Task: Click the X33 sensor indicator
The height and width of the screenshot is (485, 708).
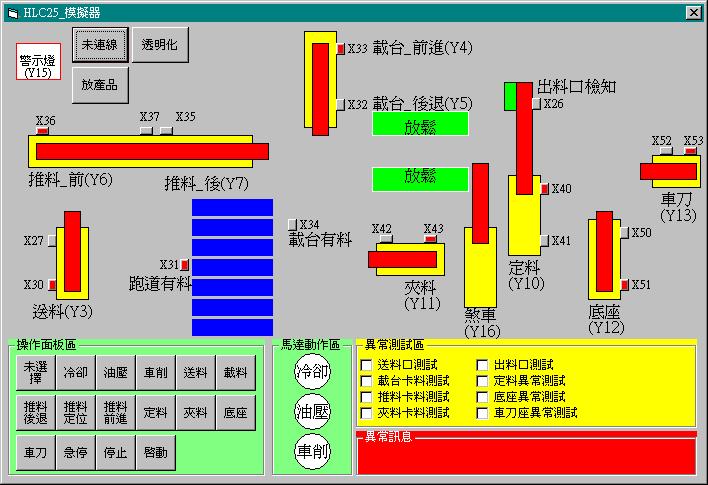Action: [x=340, y=48]
